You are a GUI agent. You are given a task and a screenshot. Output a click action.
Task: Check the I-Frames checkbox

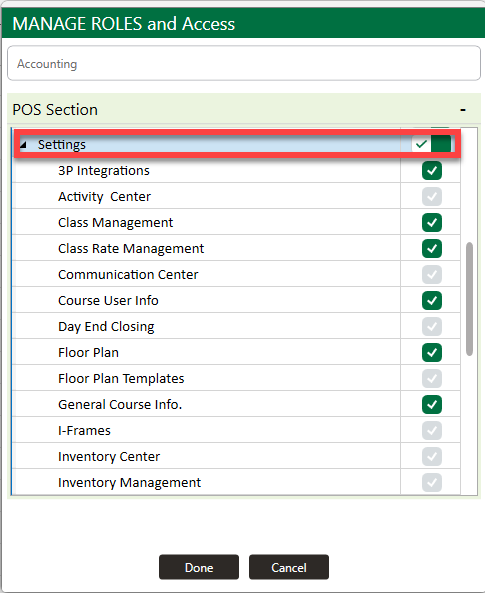point(432,430)
